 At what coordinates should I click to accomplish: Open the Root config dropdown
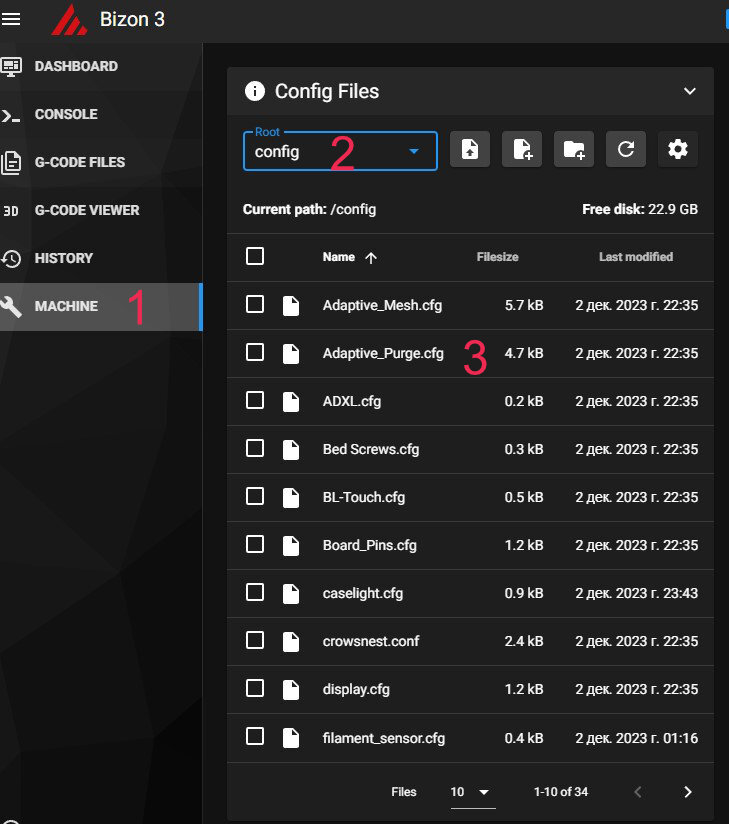pyautogui.click(x=340, y=151)
